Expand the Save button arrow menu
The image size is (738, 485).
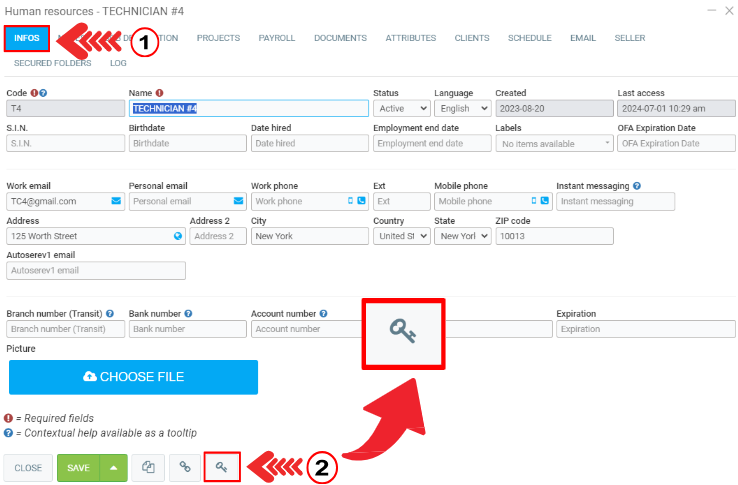(x=114, y=467)
